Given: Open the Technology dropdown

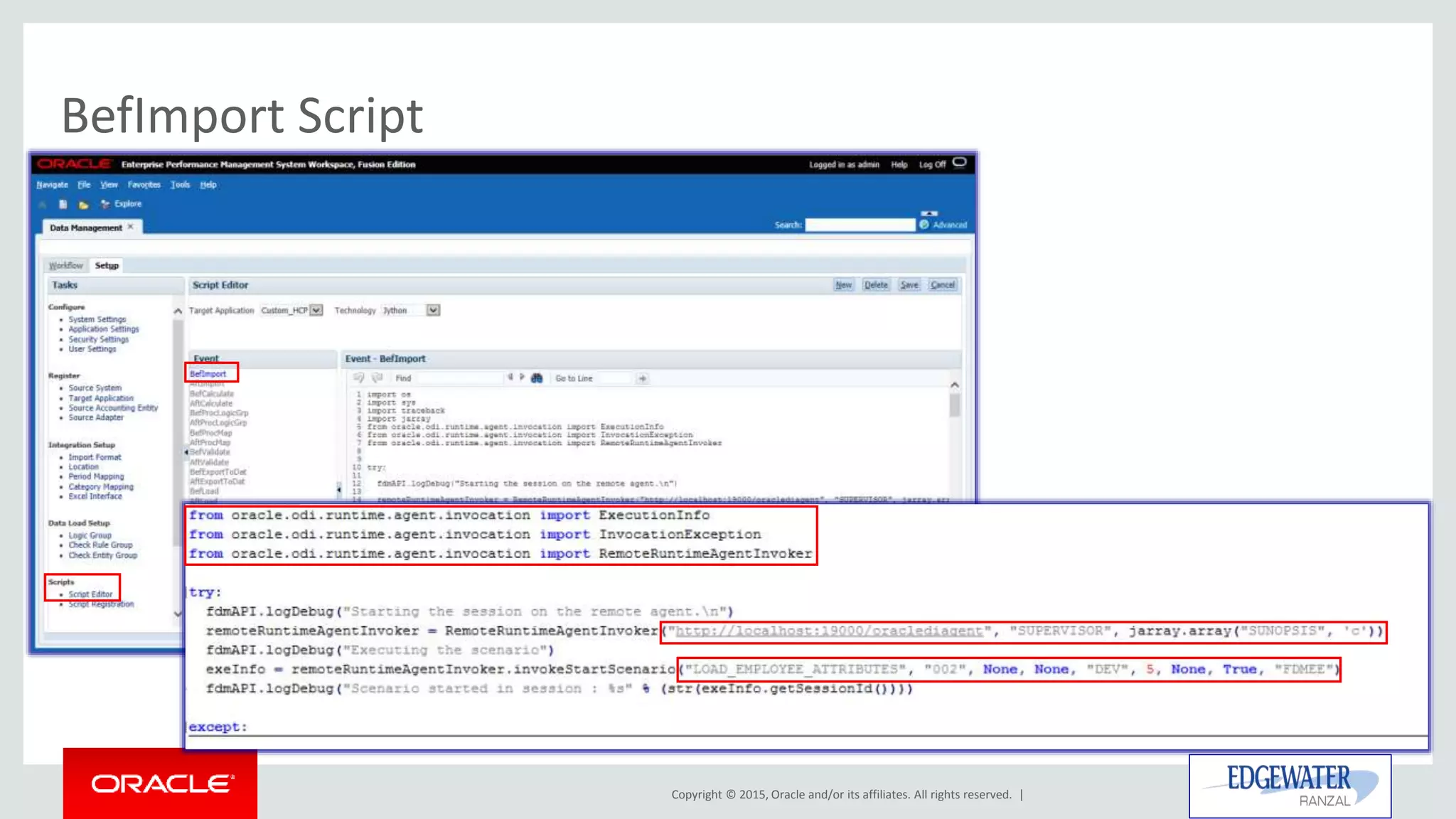Looking at the screenshot, I should tap(433, 311).
